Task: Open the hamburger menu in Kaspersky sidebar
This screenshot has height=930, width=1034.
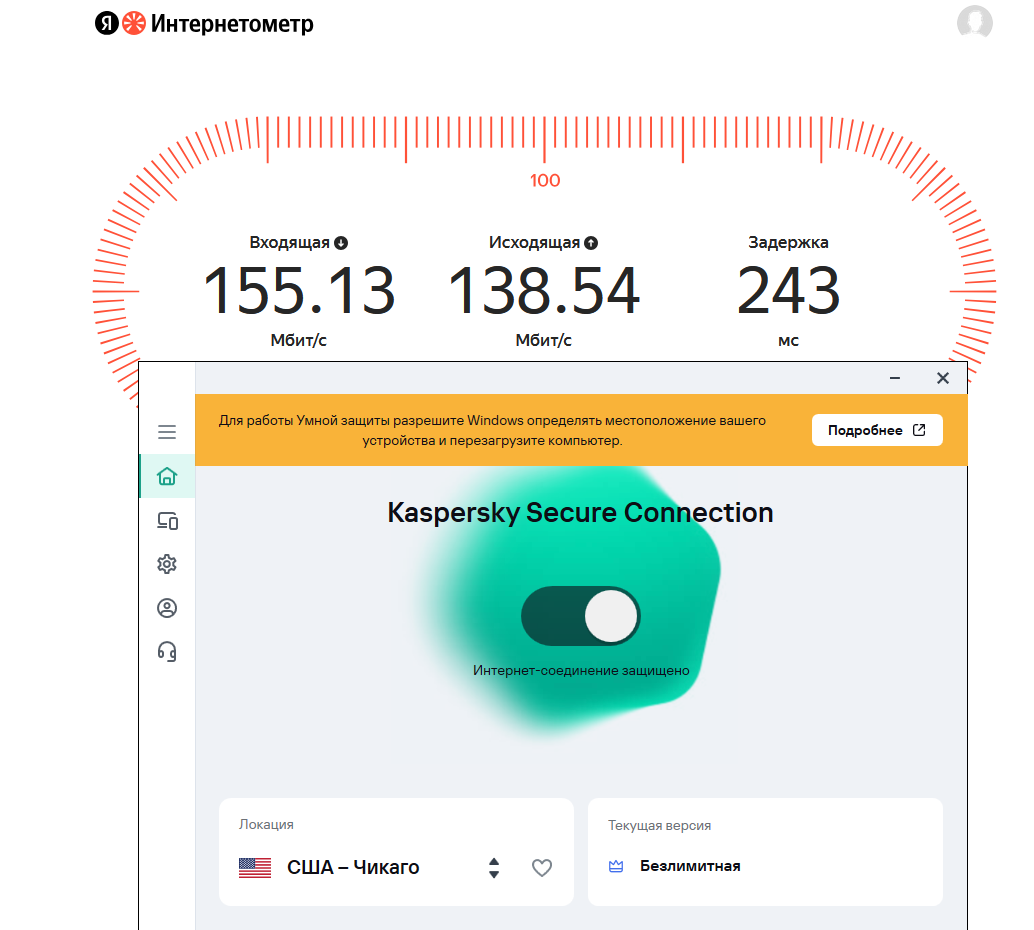Action: [x=167, y=432]
